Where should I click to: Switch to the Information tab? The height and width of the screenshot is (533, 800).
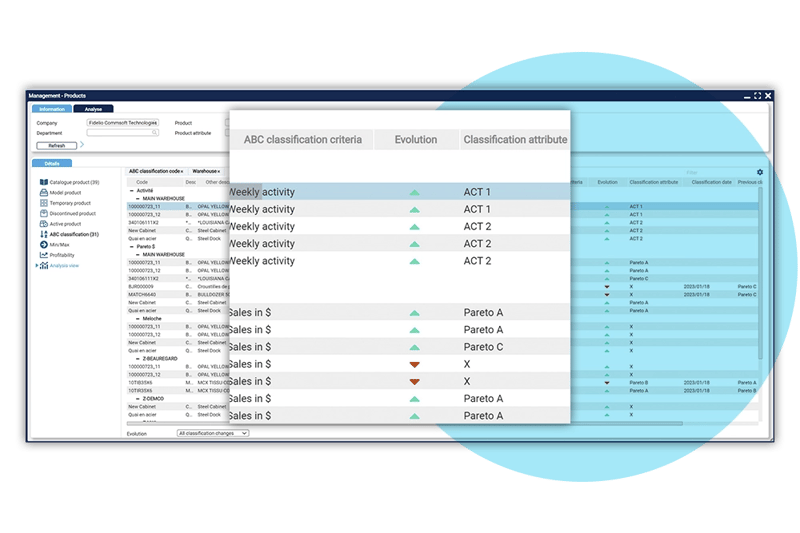52,109
